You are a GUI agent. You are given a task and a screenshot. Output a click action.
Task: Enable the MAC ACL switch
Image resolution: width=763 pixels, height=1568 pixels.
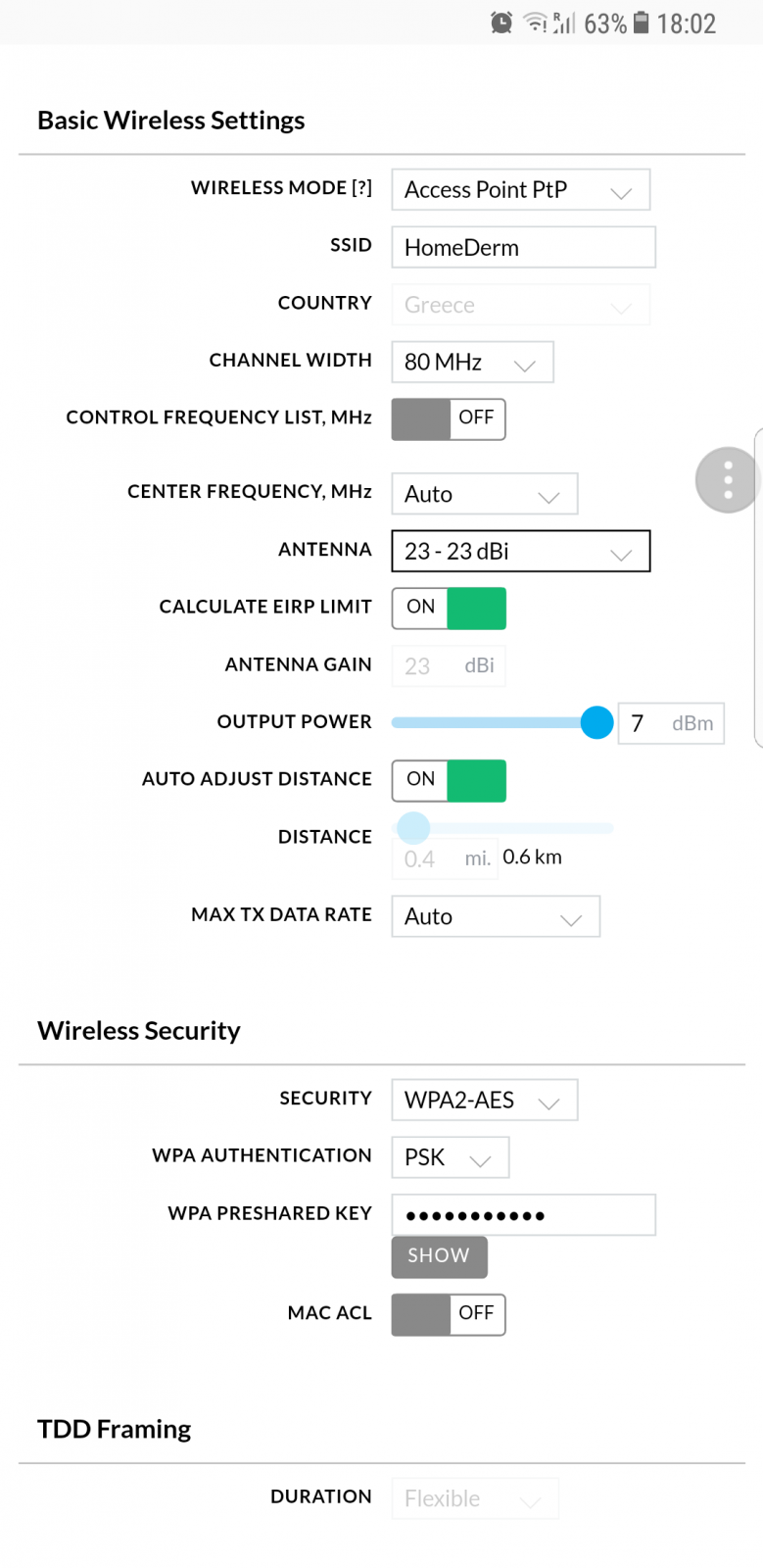pyautogui.click(x=449, y=1314)
